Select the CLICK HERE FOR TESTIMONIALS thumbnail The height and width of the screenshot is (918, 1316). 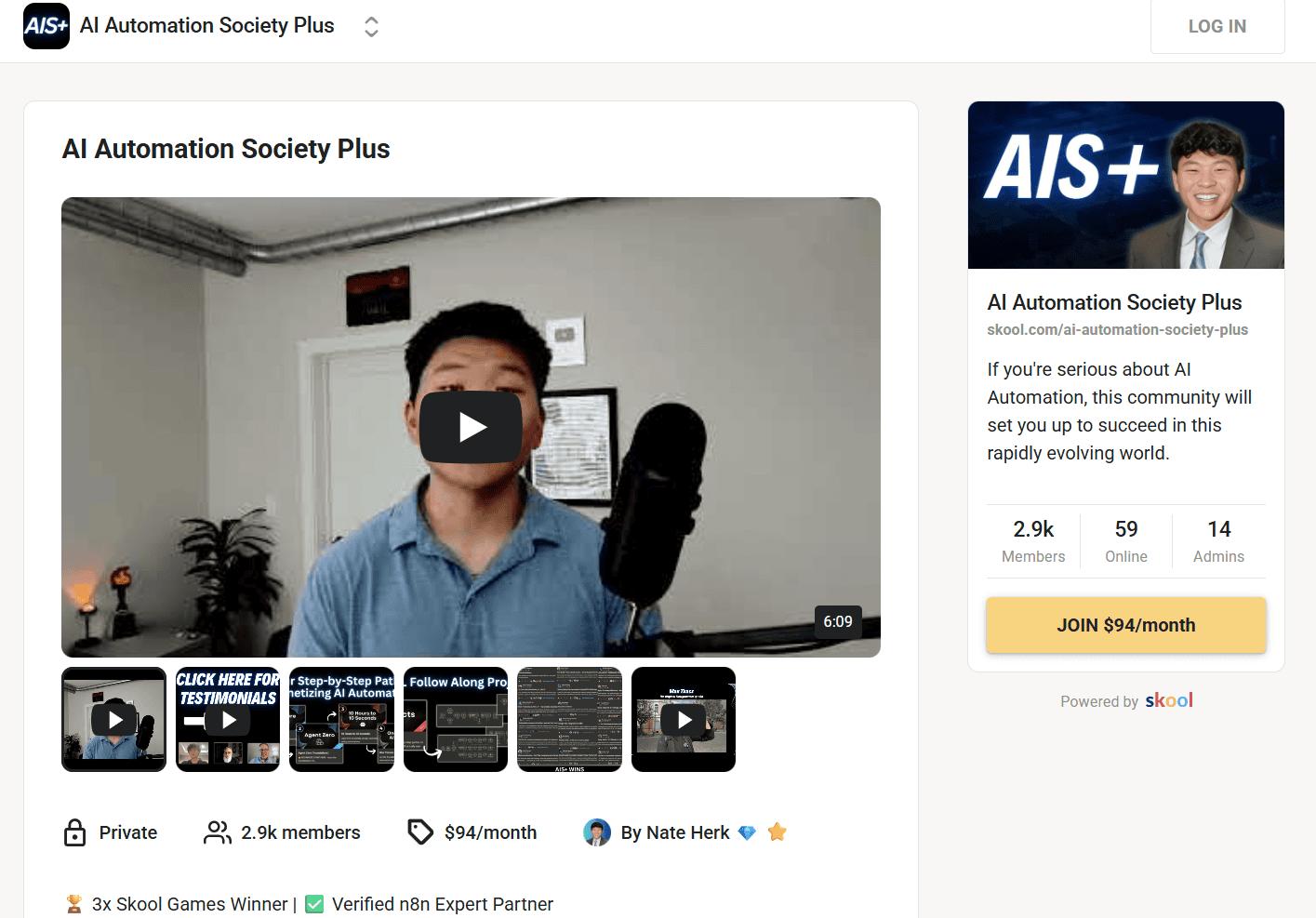tap(227, 719)
